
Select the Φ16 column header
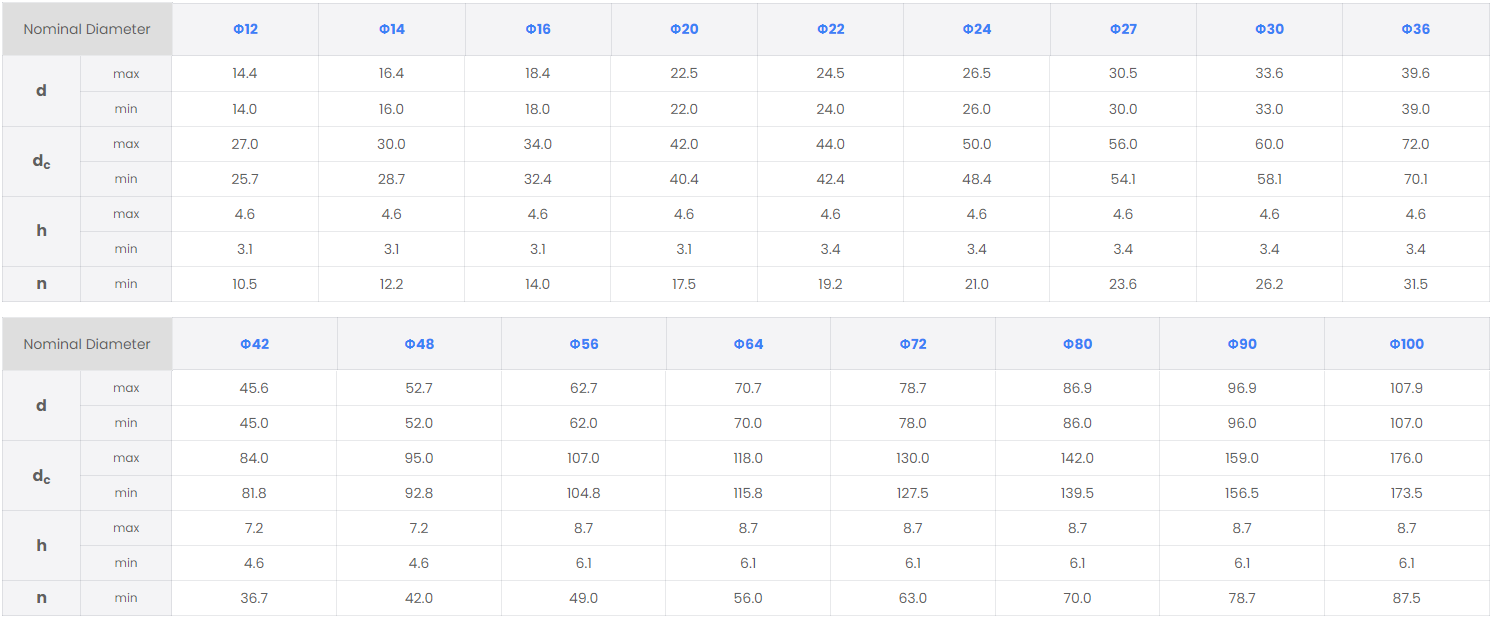[x=538, y=29]
